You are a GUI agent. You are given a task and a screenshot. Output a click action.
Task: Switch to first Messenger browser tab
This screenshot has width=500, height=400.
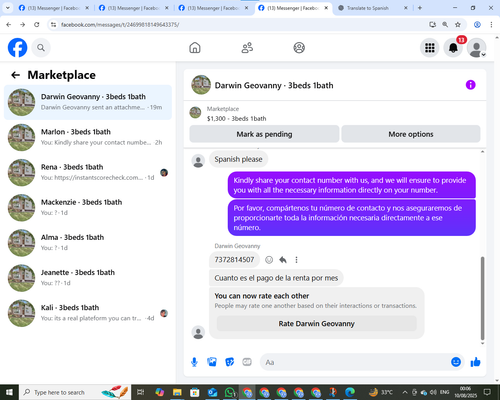click(x=53, y=8)
